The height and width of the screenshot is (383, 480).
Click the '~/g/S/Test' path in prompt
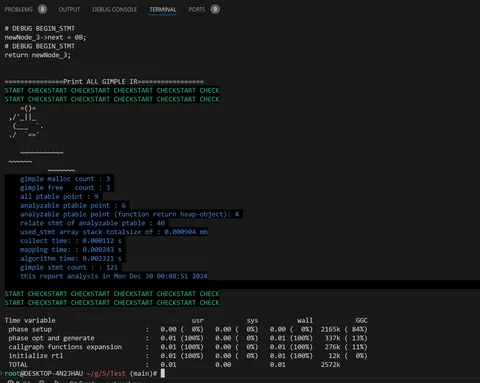point(106,373)
